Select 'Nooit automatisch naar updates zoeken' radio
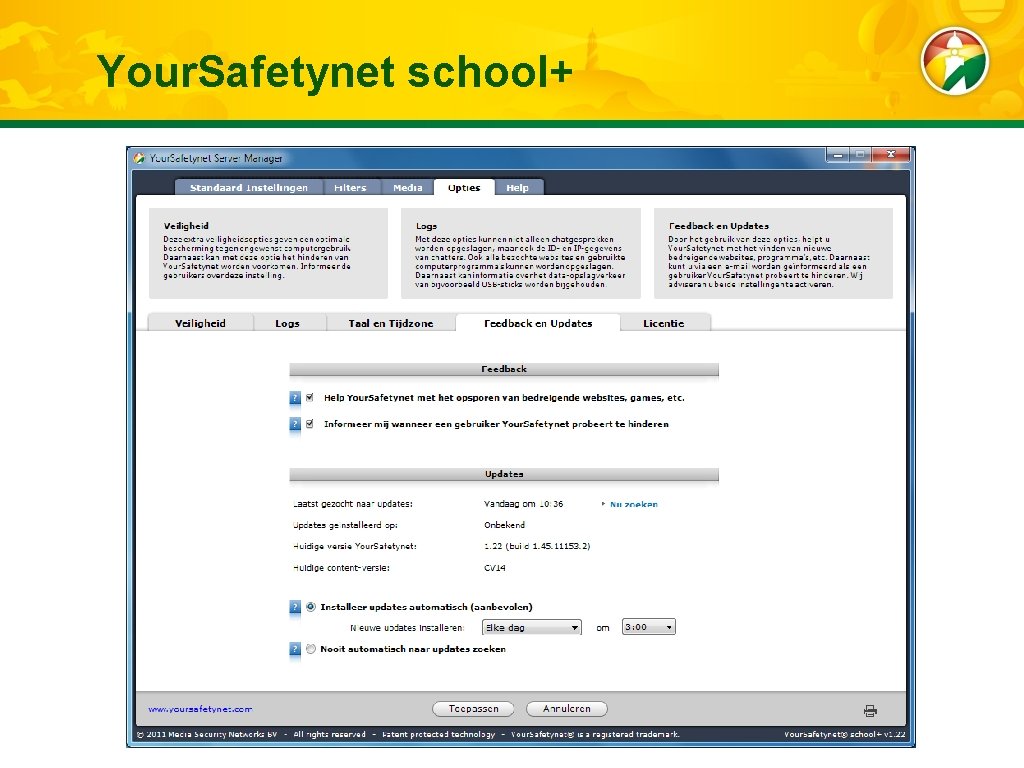 pos(311,648)
